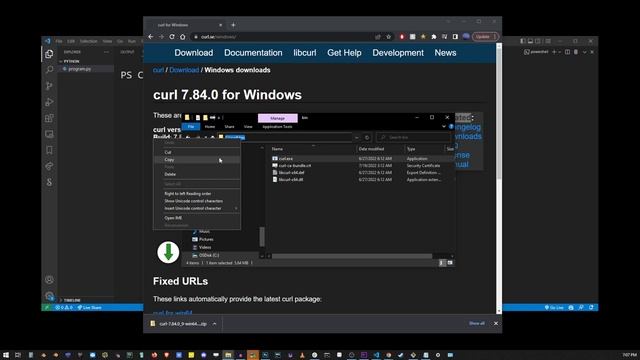
Task: Choose Open IME in context menu
Action: coord(196,218)
